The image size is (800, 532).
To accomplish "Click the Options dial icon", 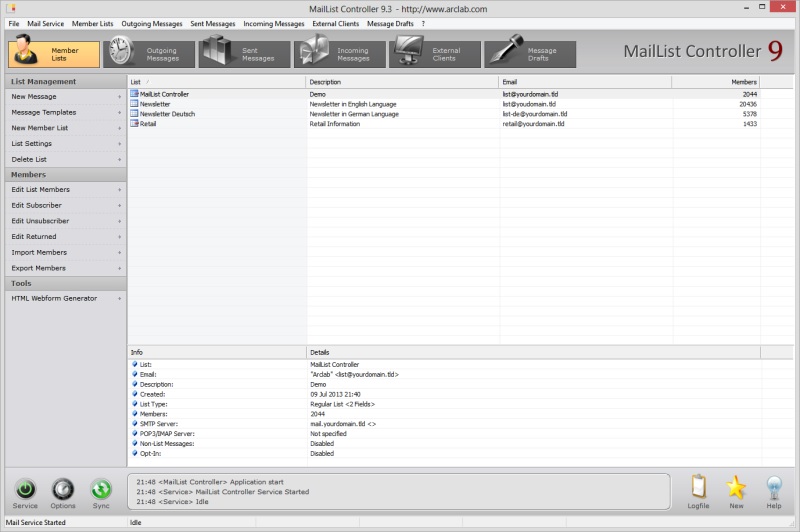I will 63,489.
